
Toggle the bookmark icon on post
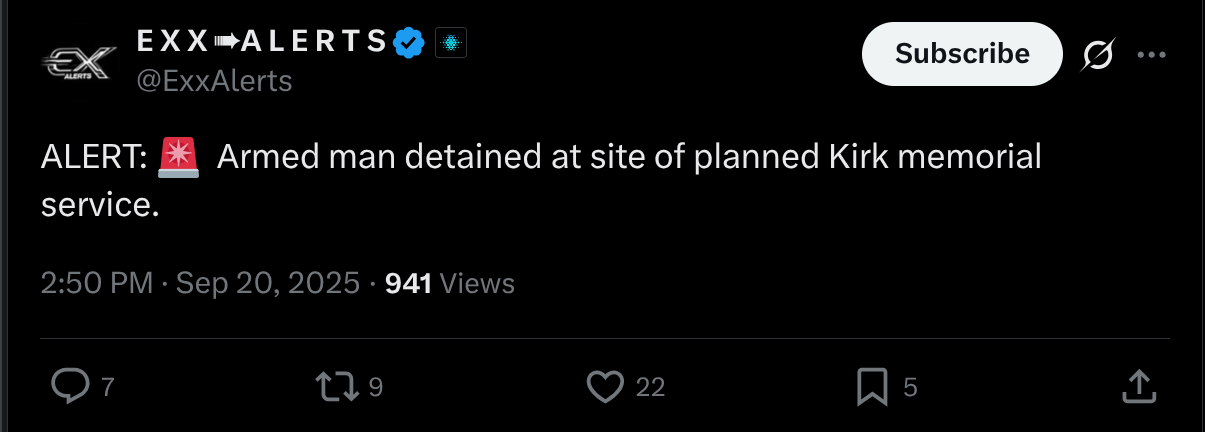[872, 387]
